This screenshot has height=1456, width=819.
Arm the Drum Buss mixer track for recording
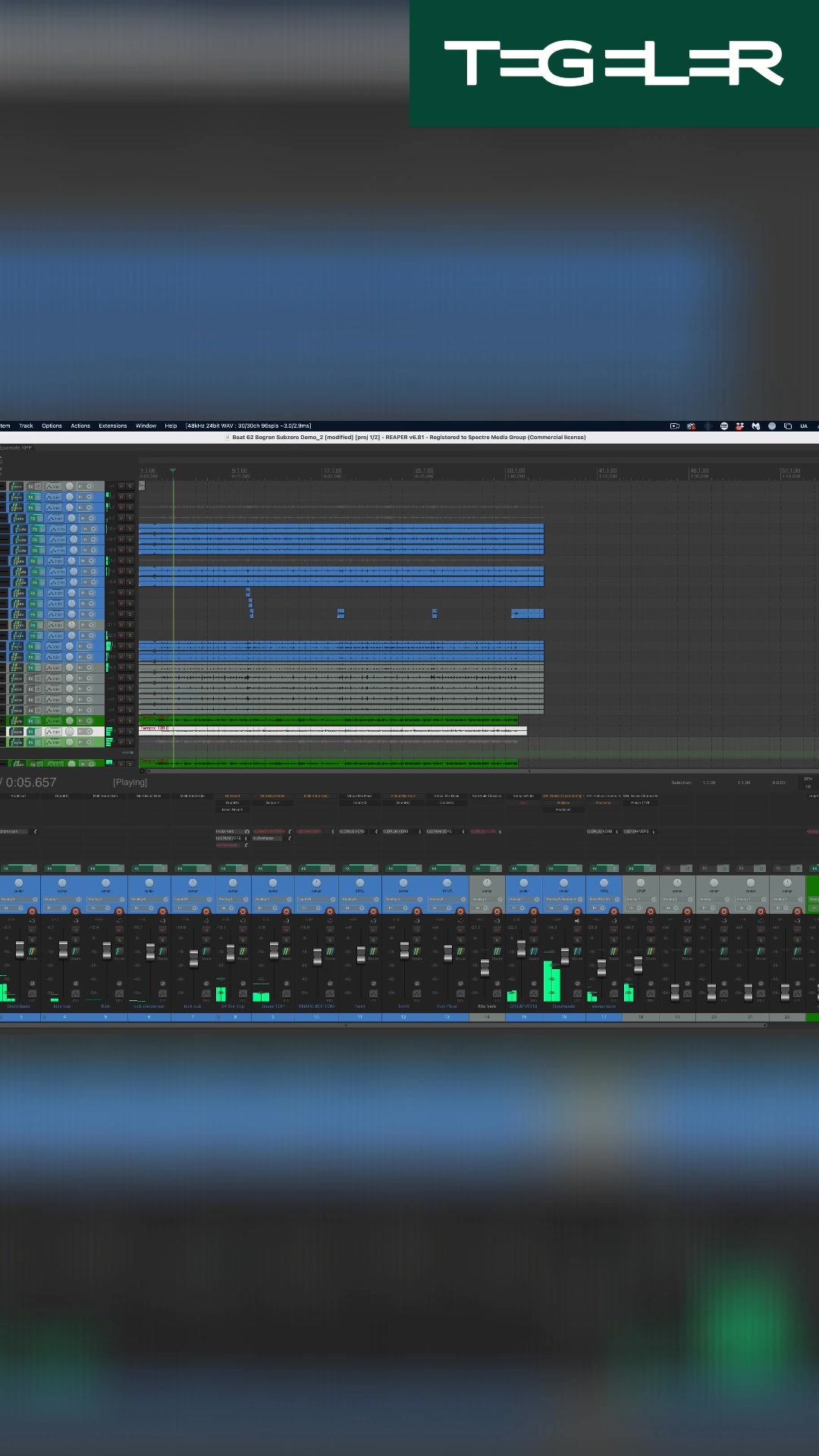click(32, 911)
